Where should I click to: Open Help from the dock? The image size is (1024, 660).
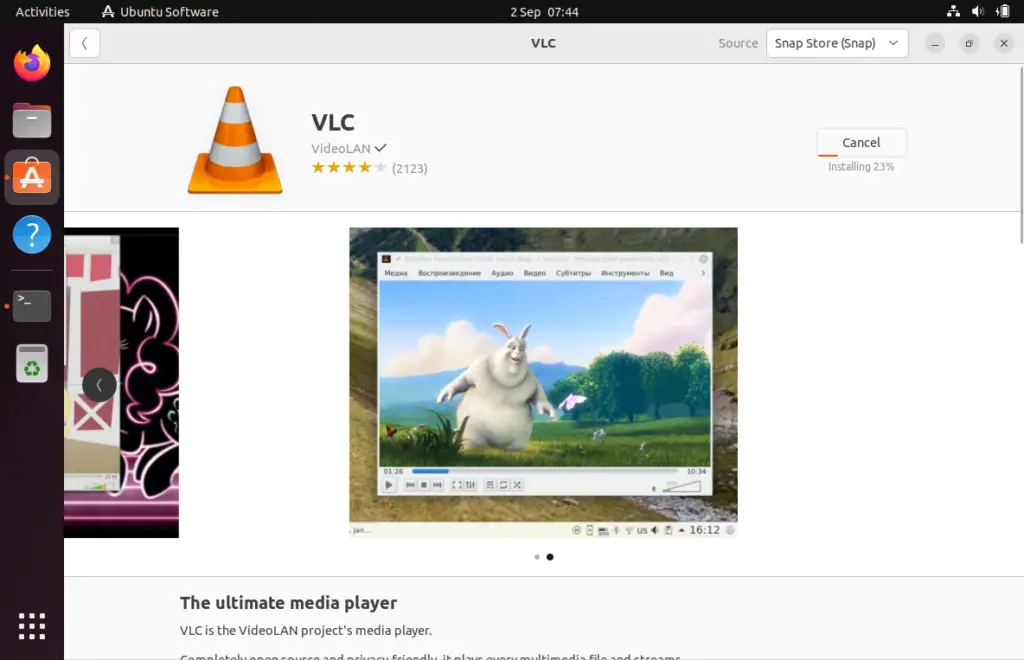coord(32,234)
